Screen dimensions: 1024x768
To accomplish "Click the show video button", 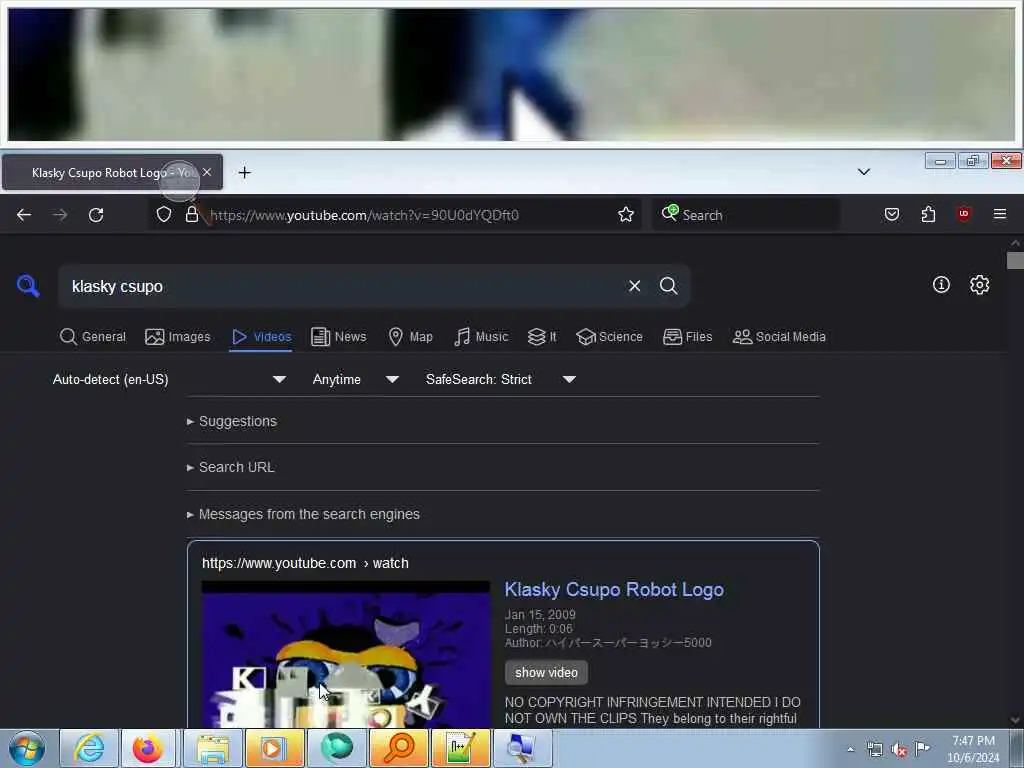I will click(x=546, y=673).
